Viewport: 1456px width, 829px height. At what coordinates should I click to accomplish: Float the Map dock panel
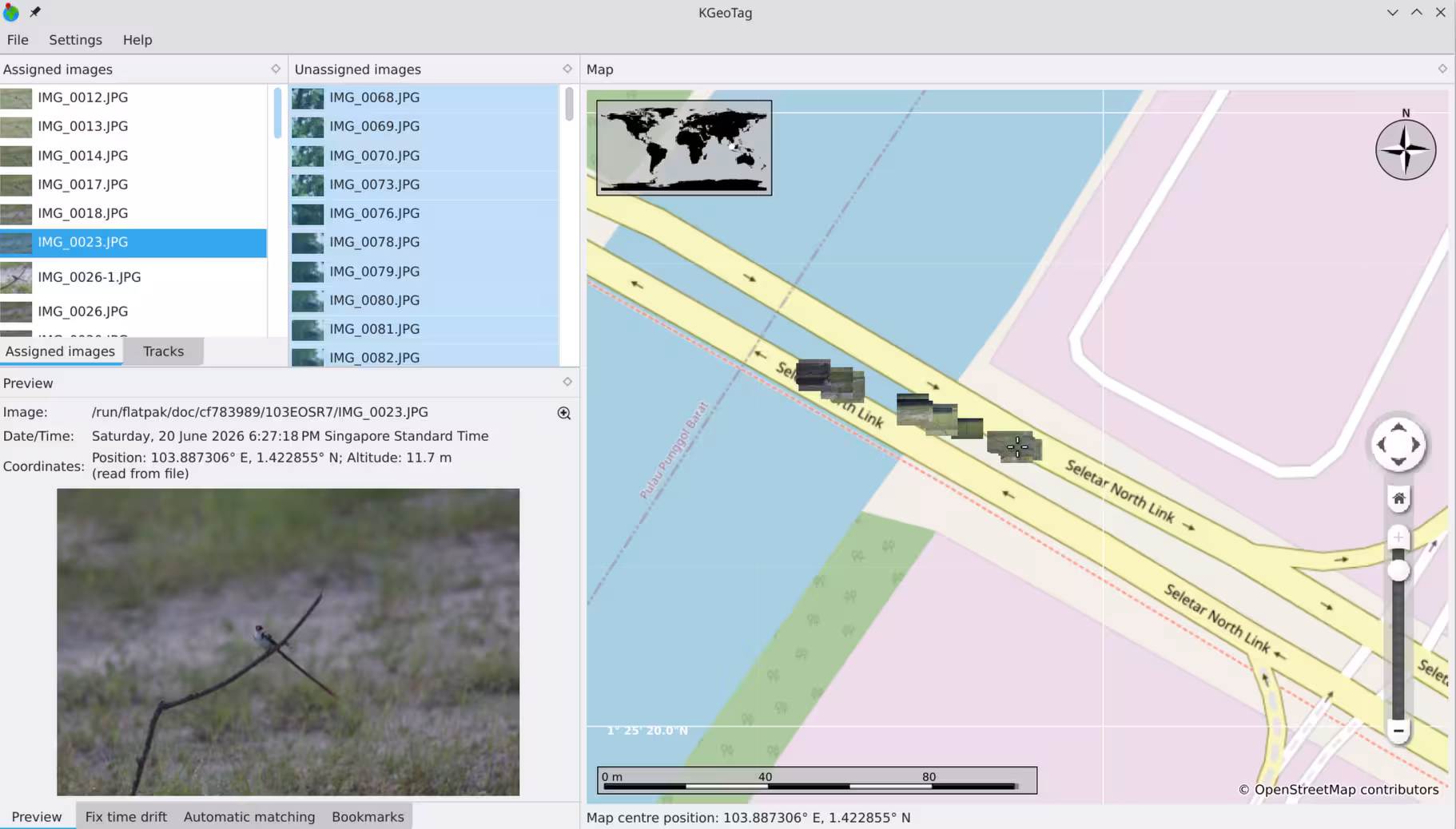click(x=1442, y=69)
